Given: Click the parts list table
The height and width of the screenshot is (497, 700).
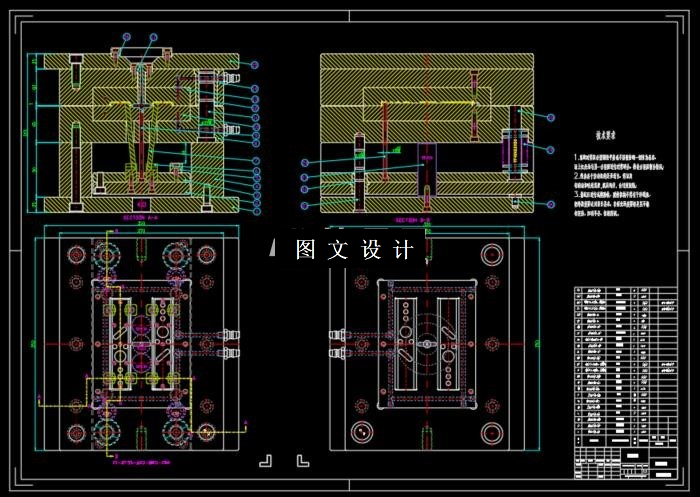Looking at the screenshot, I should (x=625, y=367).
